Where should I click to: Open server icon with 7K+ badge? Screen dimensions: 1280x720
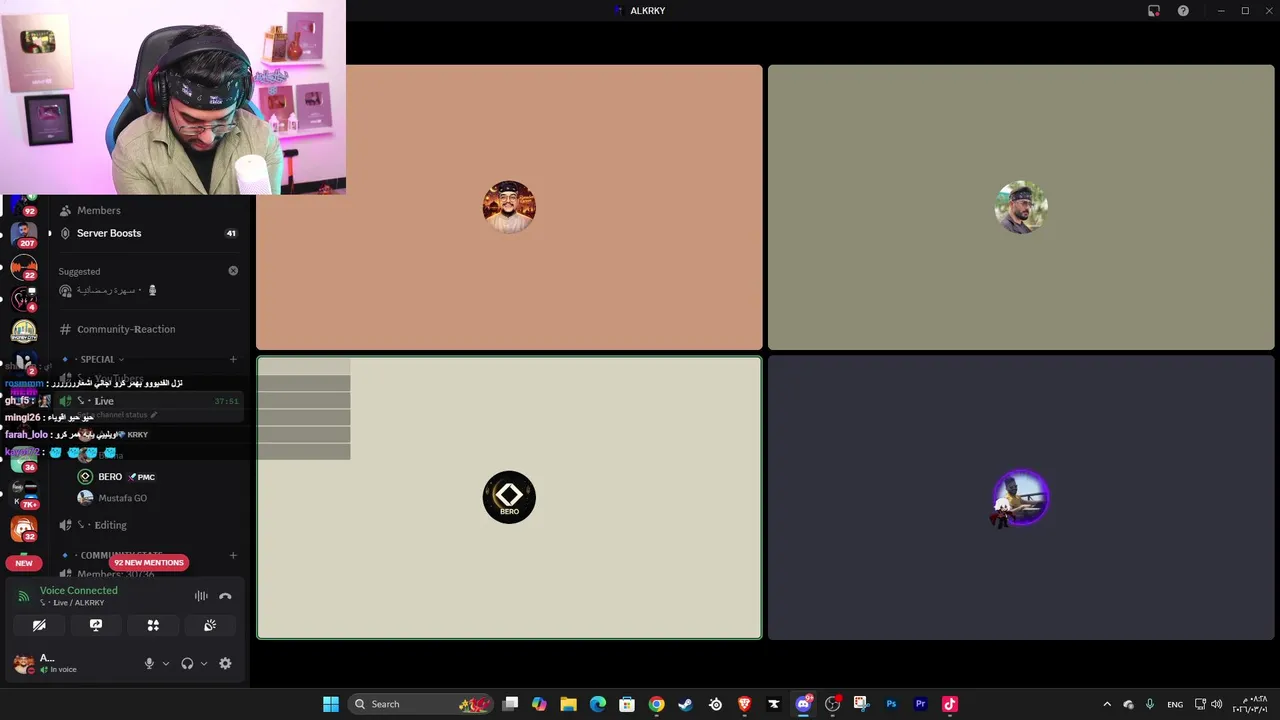pos(24,493)
